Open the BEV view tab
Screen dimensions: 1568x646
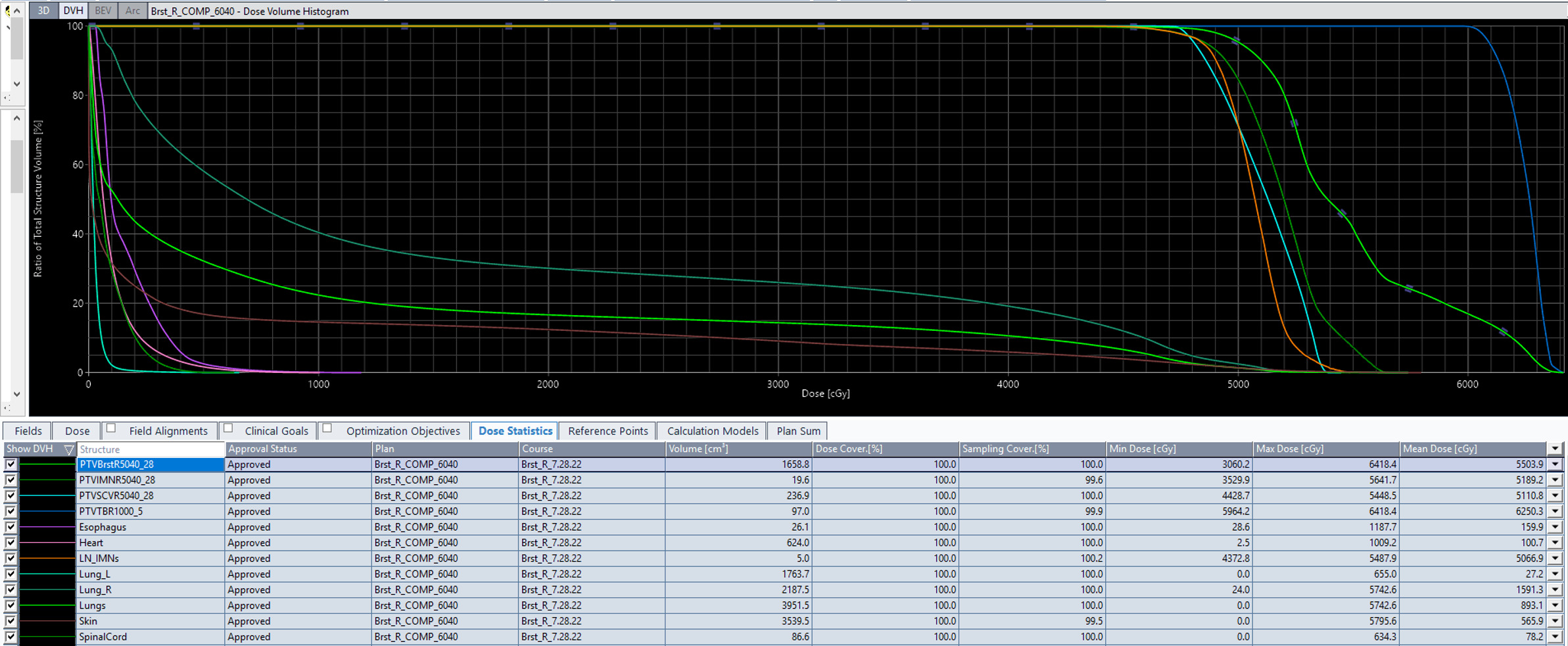[x=103, y=11]
